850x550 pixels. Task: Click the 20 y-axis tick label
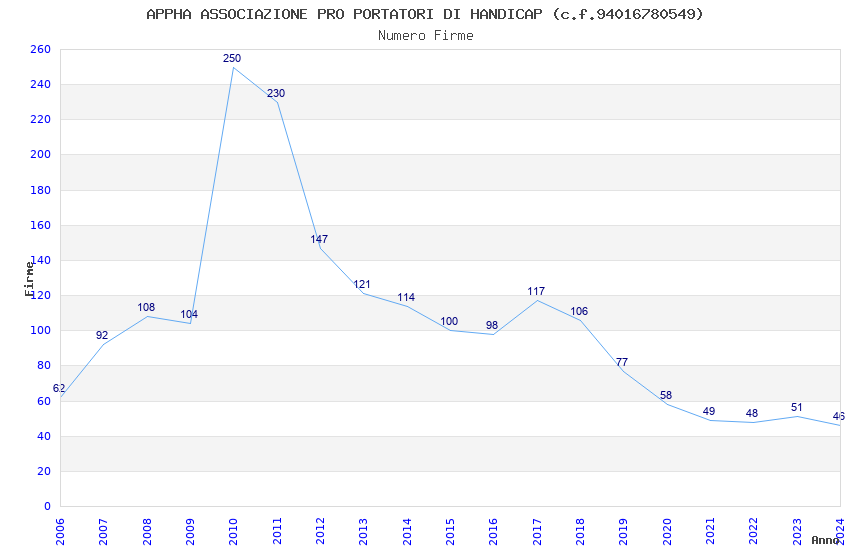(x=44, y=471)
